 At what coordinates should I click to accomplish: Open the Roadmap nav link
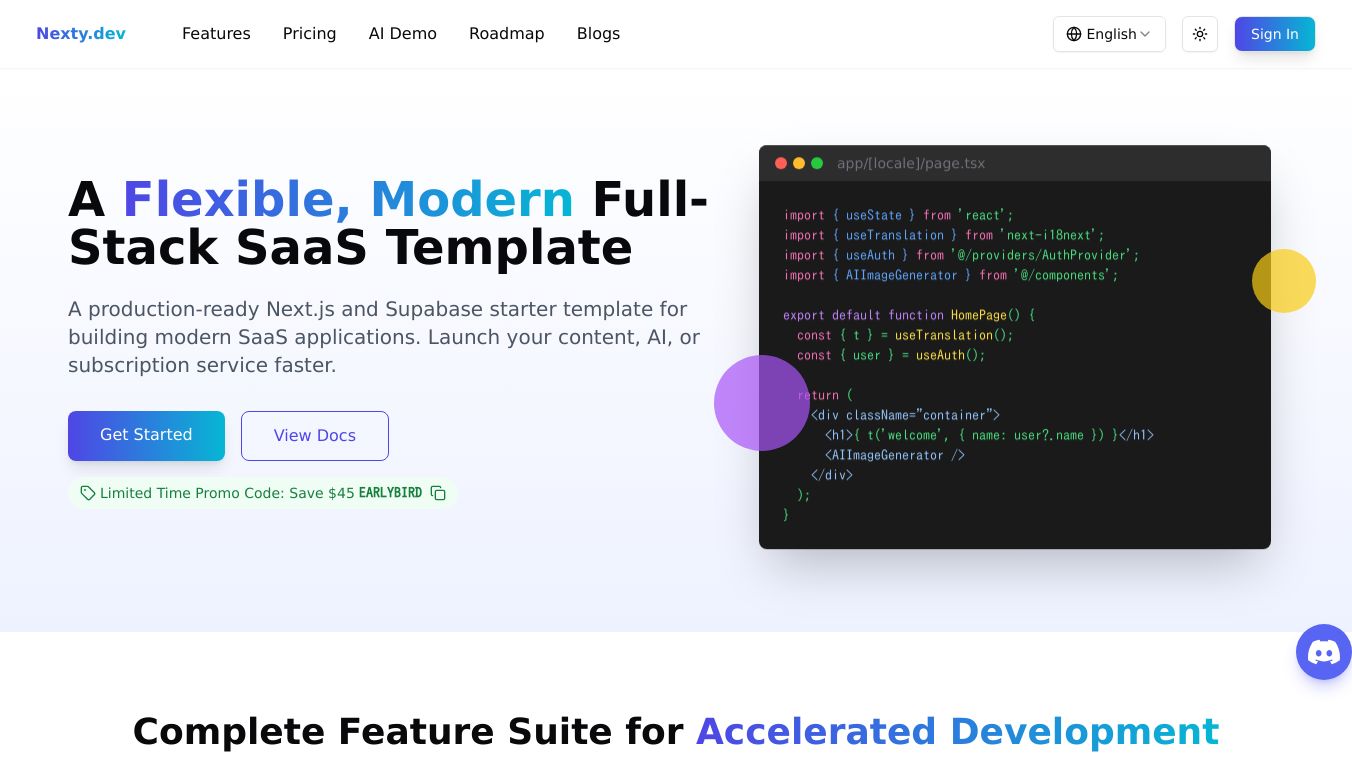(x=507, y=34)
